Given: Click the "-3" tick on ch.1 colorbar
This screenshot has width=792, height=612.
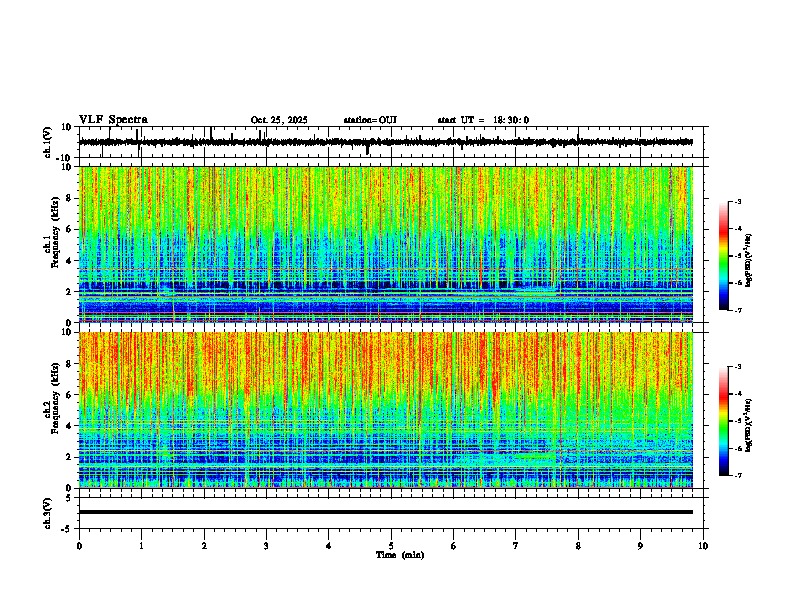Looking at the screenshot, I should point(738,201).
